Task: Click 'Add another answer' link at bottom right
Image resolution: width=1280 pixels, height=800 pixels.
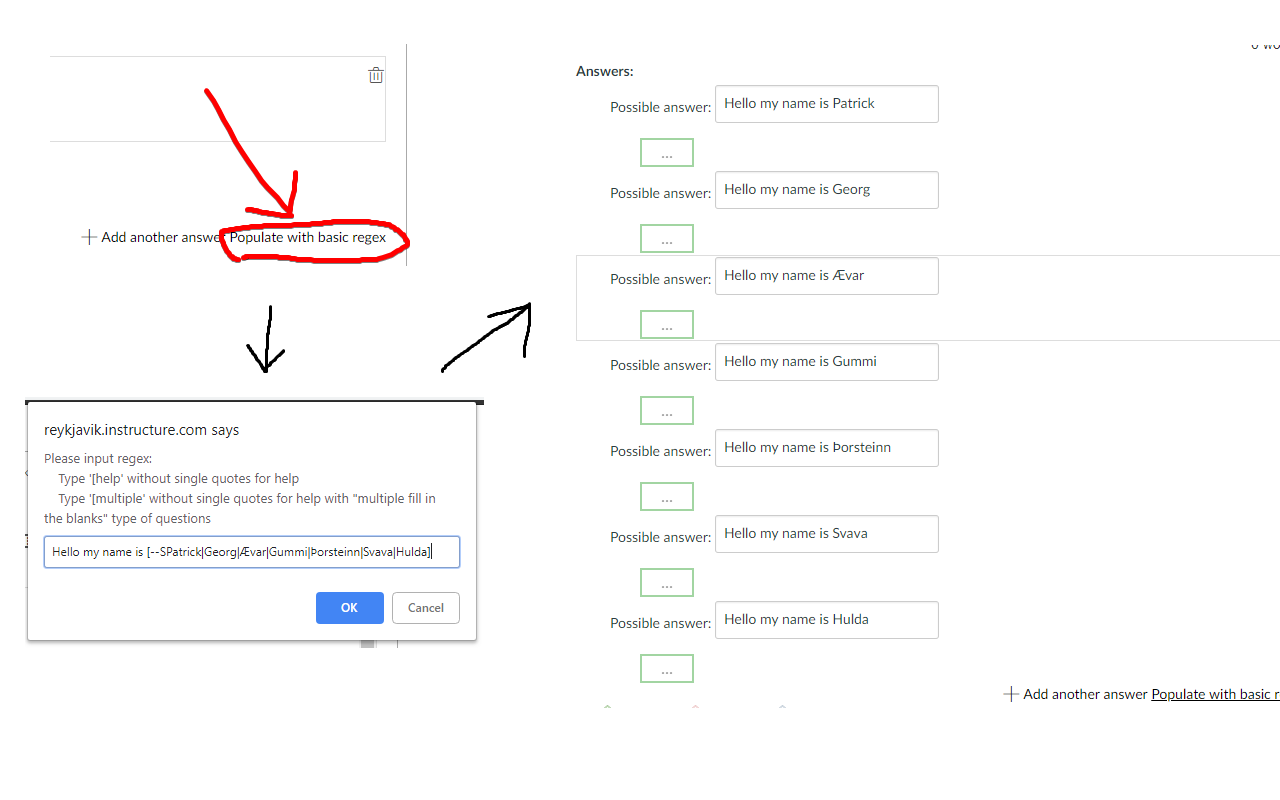Action: 1085,694
